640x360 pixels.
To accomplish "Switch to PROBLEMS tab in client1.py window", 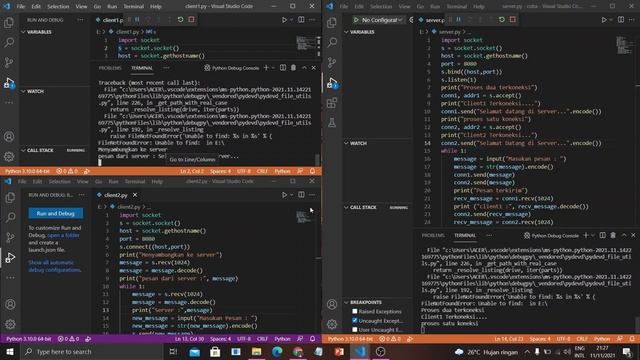I will (x=110, y=68).
